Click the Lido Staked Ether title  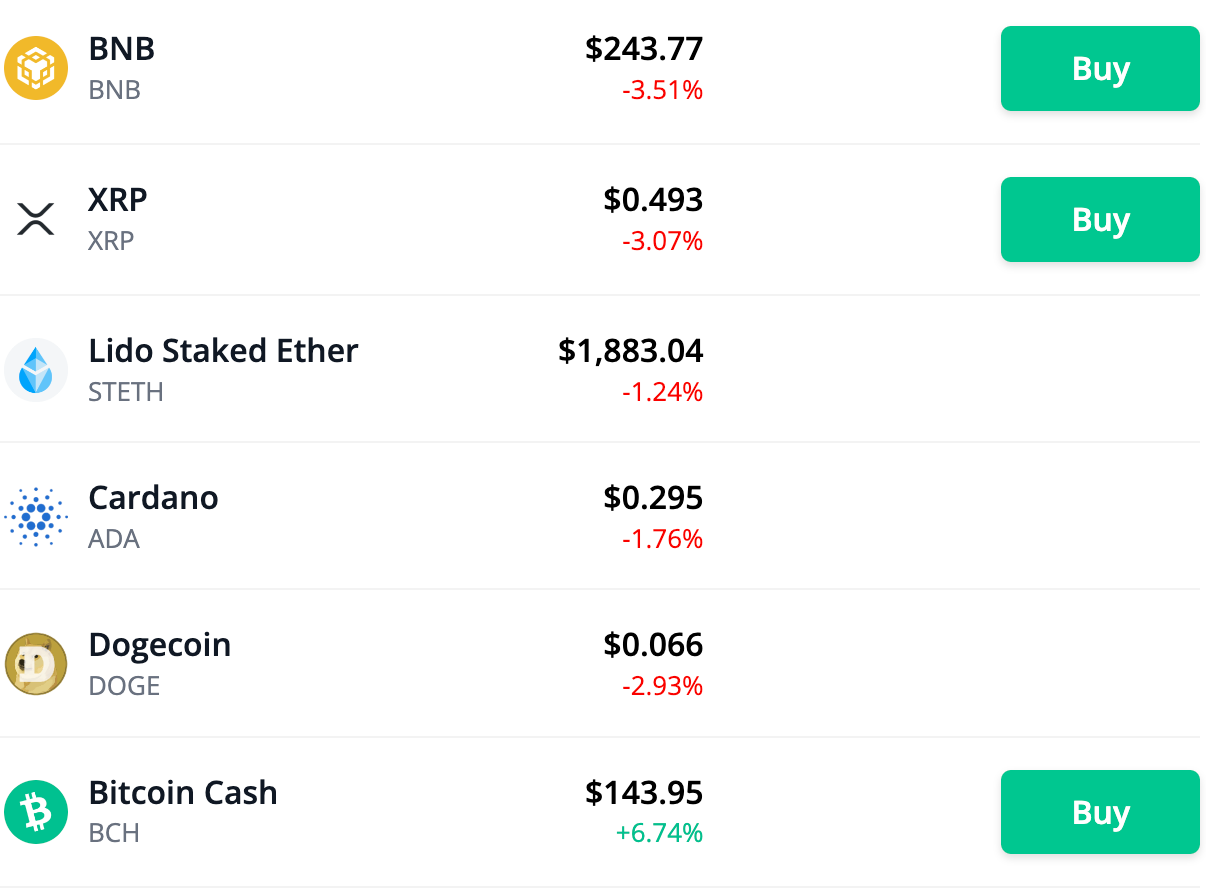(x=223, y=351)
